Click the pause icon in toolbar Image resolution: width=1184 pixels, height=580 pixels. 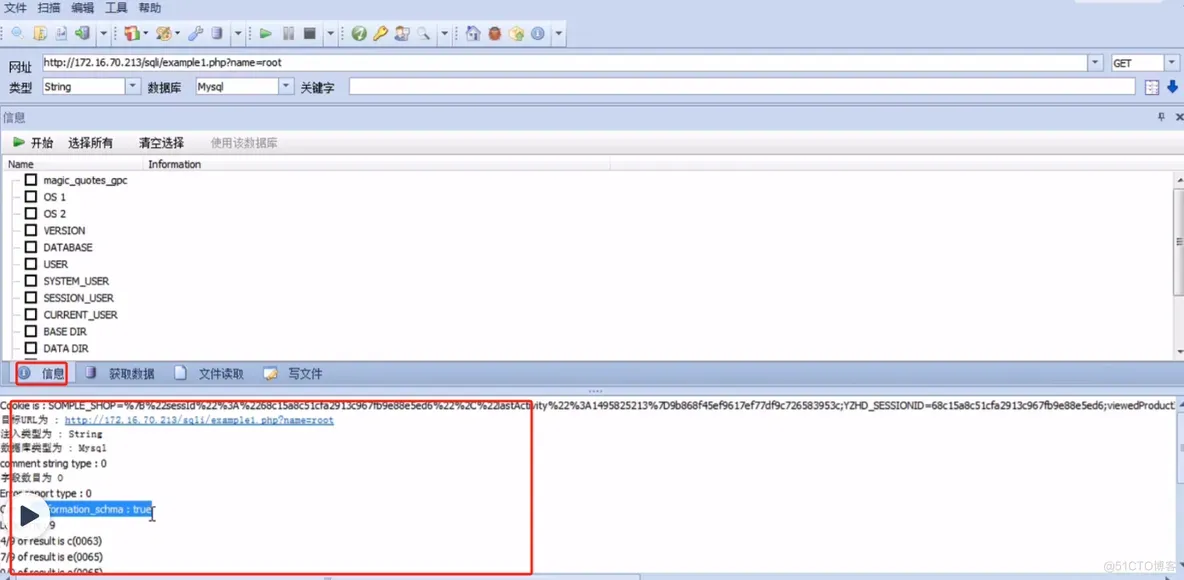[288, 33]
